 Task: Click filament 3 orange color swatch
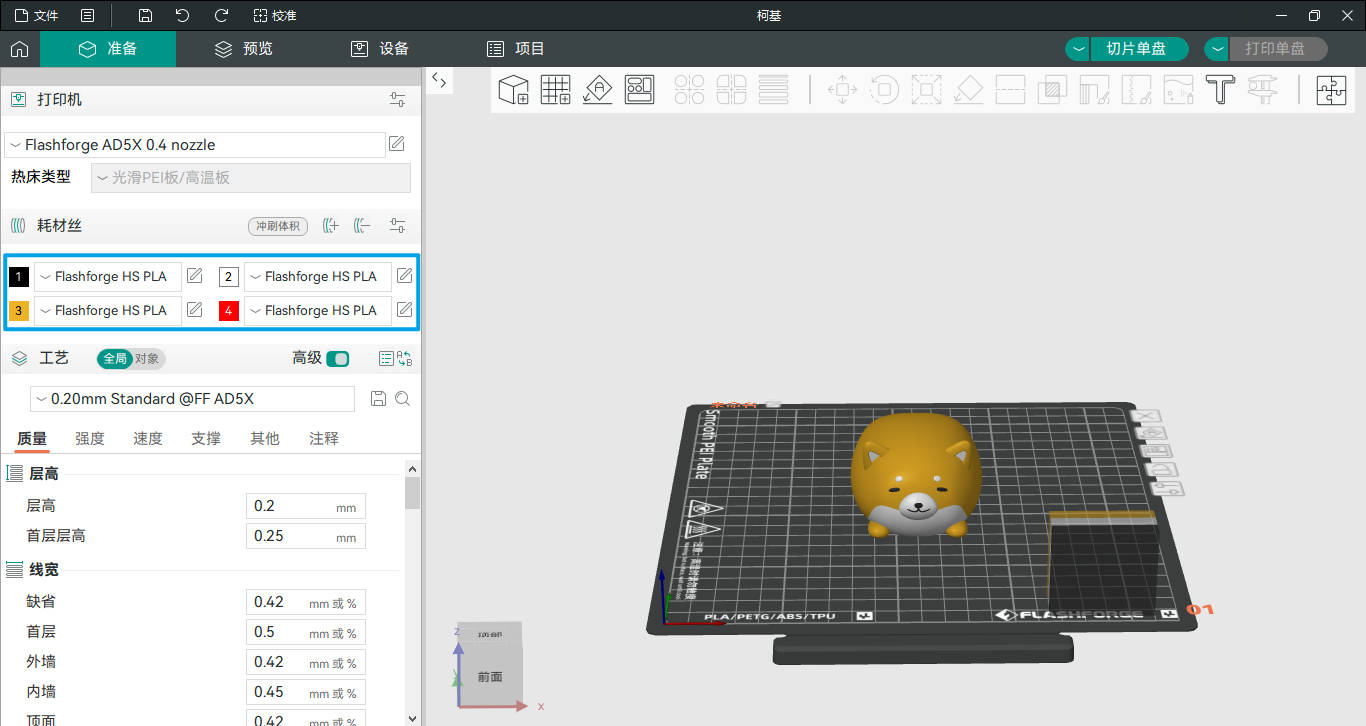coord(19,311)
